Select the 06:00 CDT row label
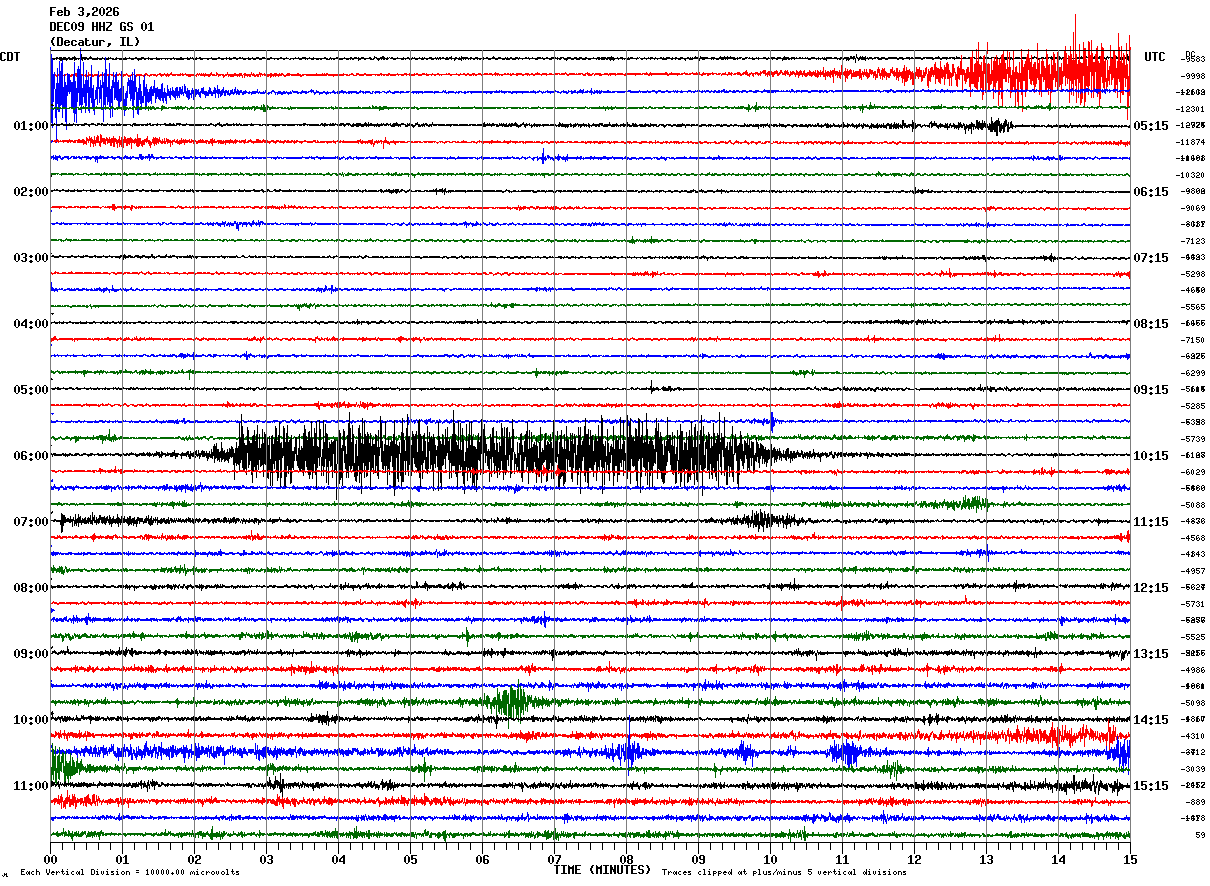1210x886 pixels. tap(31, 456)
